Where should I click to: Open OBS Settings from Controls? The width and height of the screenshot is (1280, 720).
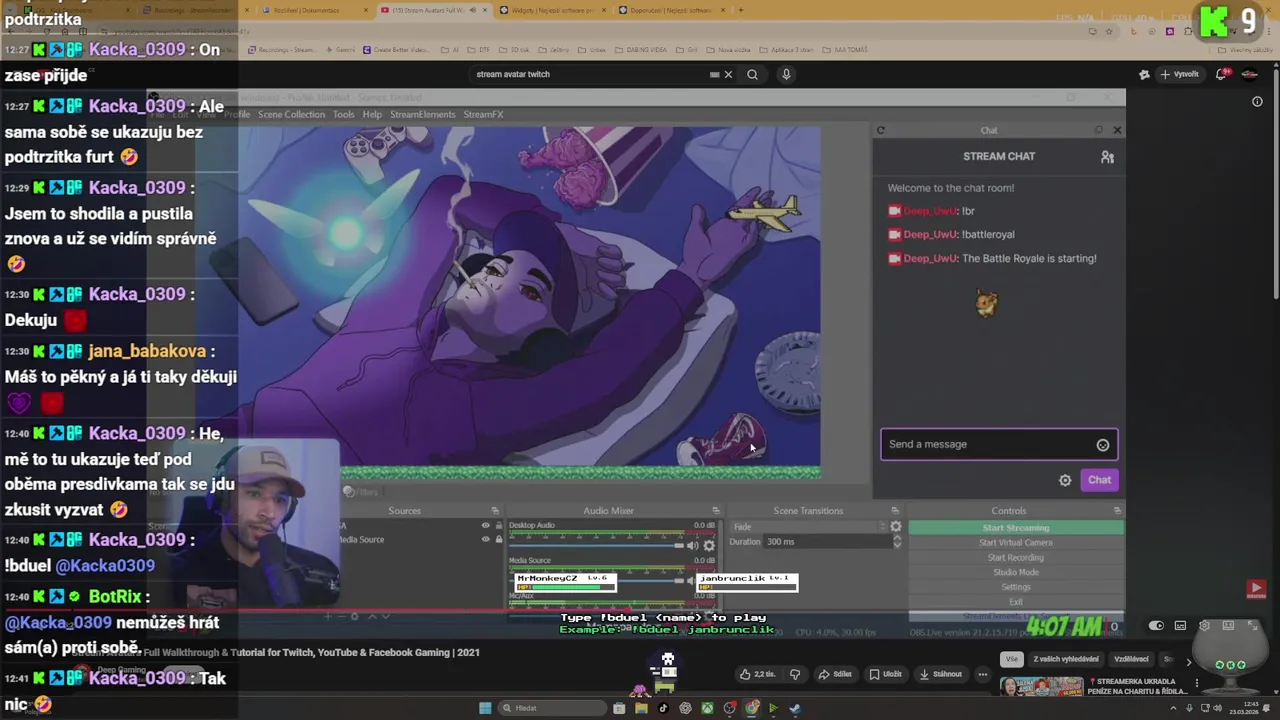click(1016, 588)
